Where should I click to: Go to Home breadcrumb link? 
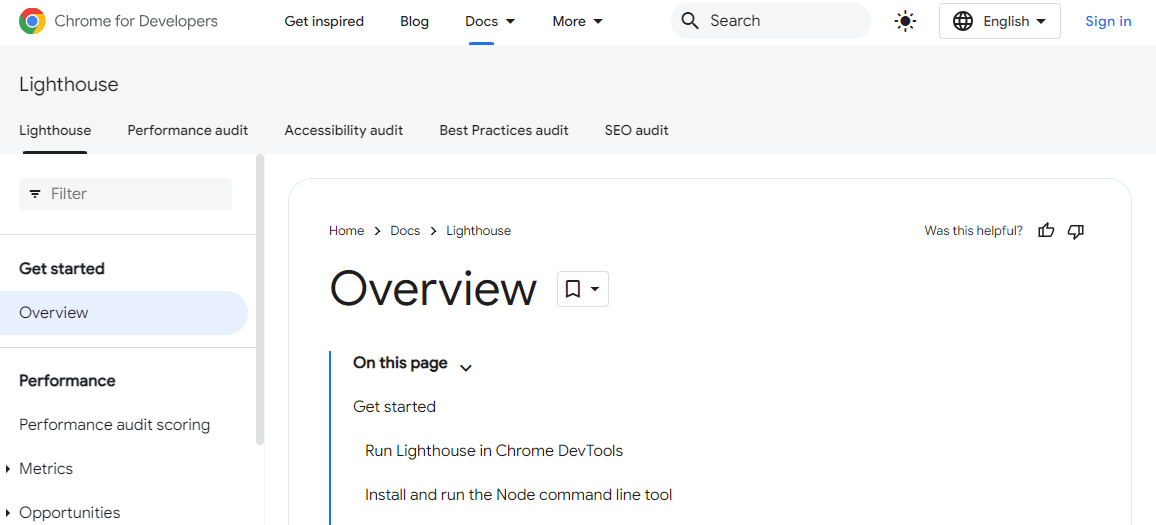click(347, 231)
